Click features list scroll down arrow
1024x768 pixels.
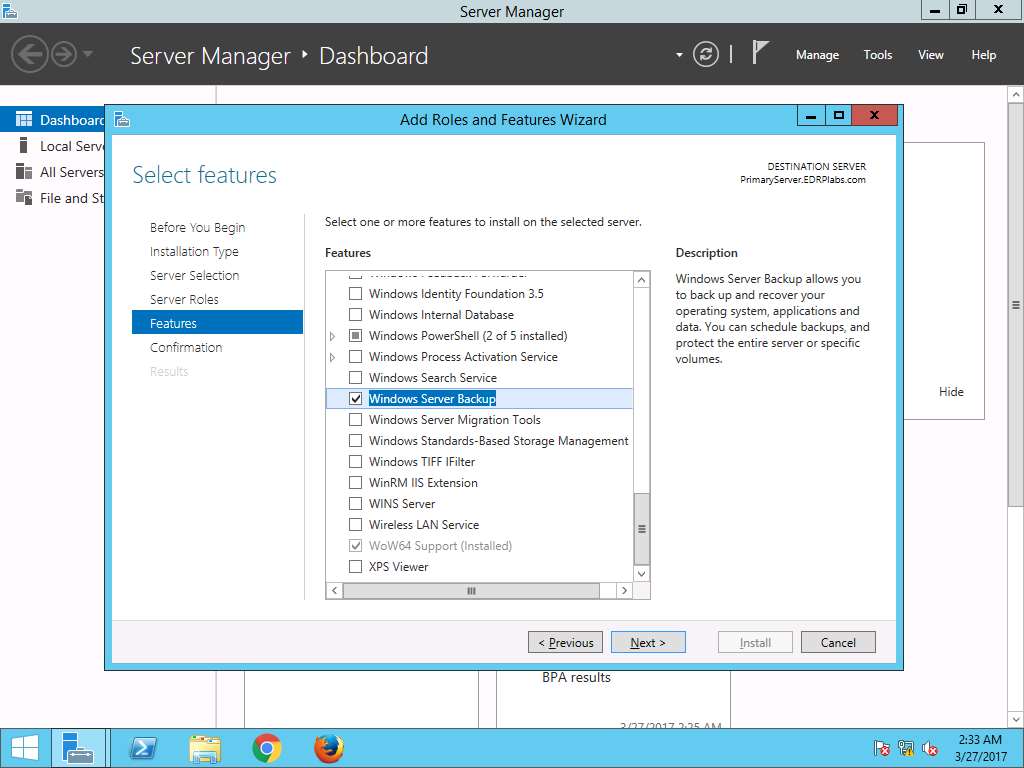tap(642, 573)
